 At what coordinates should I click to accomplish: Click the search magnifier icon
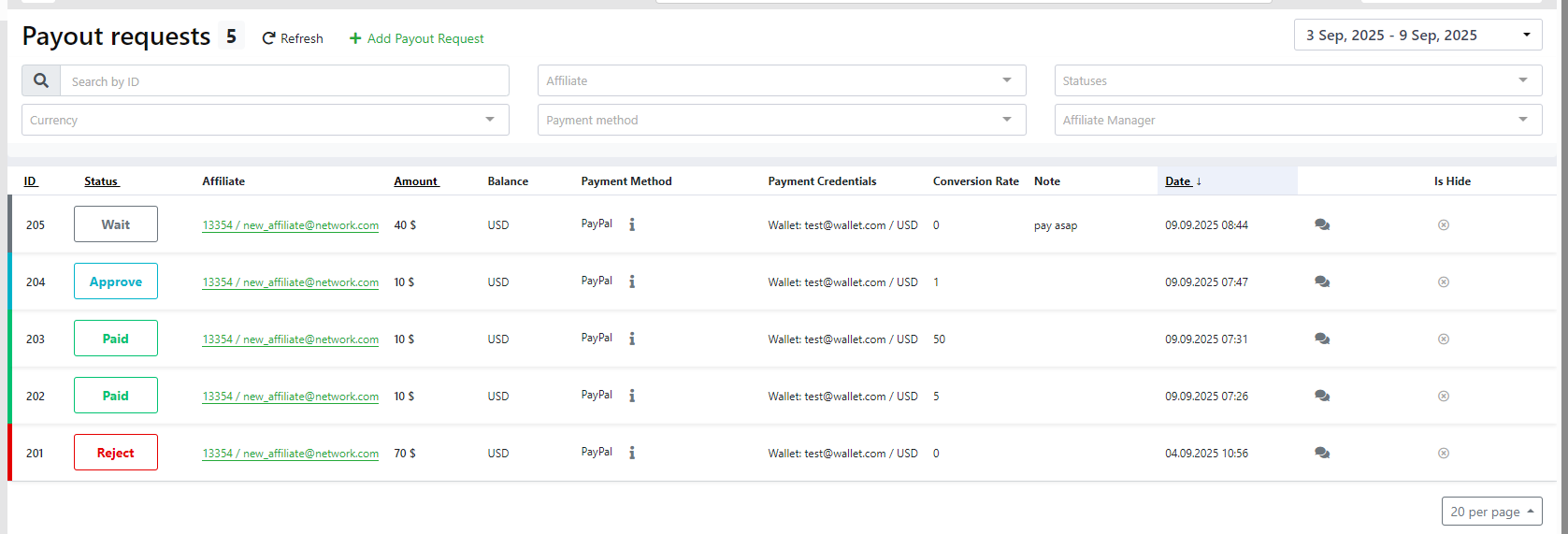(x=41, y=81)
